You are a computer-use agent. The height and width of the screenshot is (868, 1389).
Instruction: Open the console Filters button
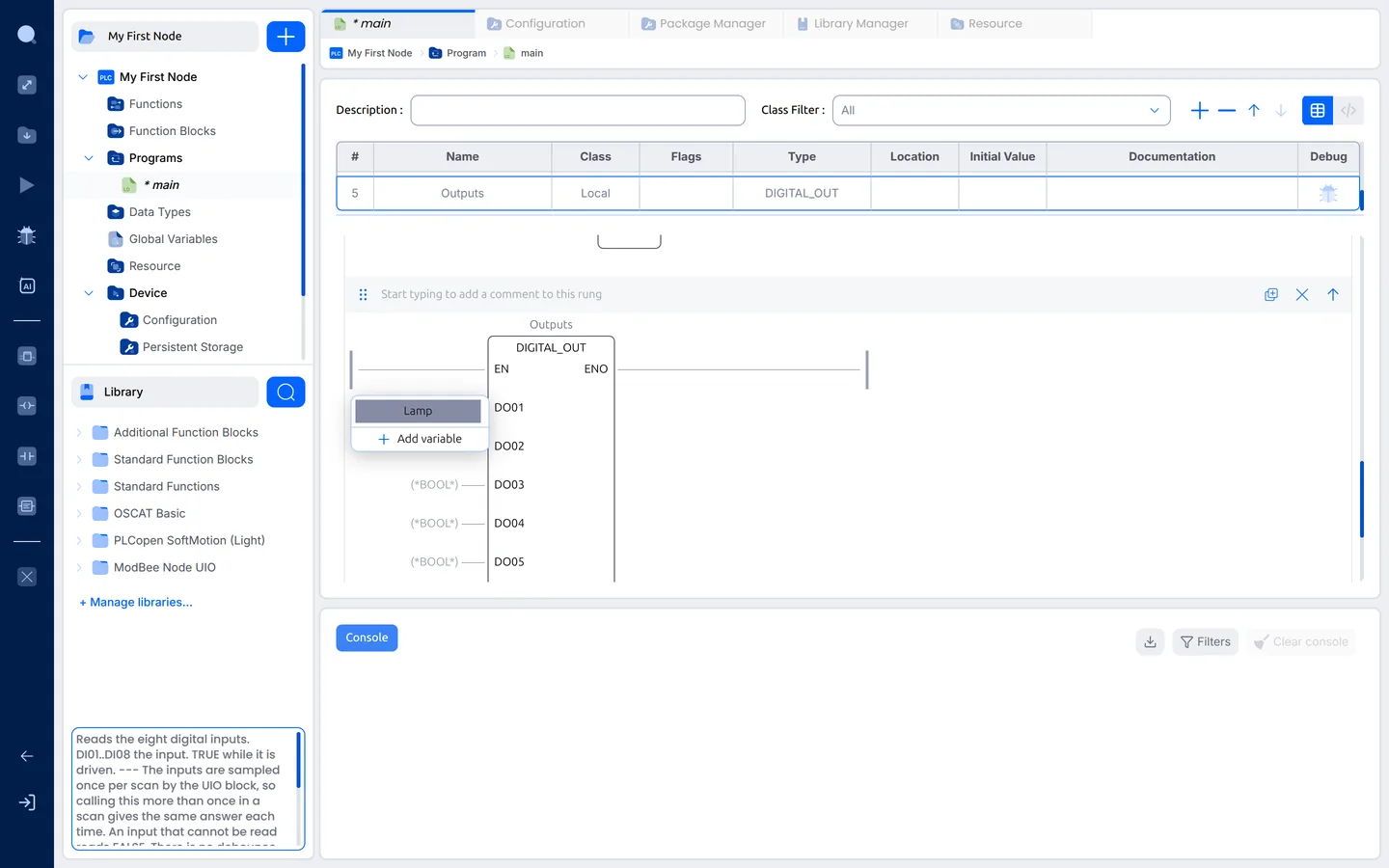coord(1206,641)
